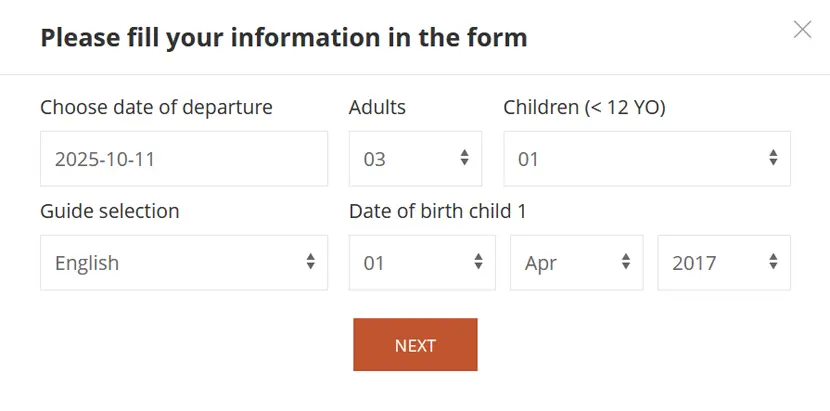Open the Adults count dropdown

[x=414, y=159]
